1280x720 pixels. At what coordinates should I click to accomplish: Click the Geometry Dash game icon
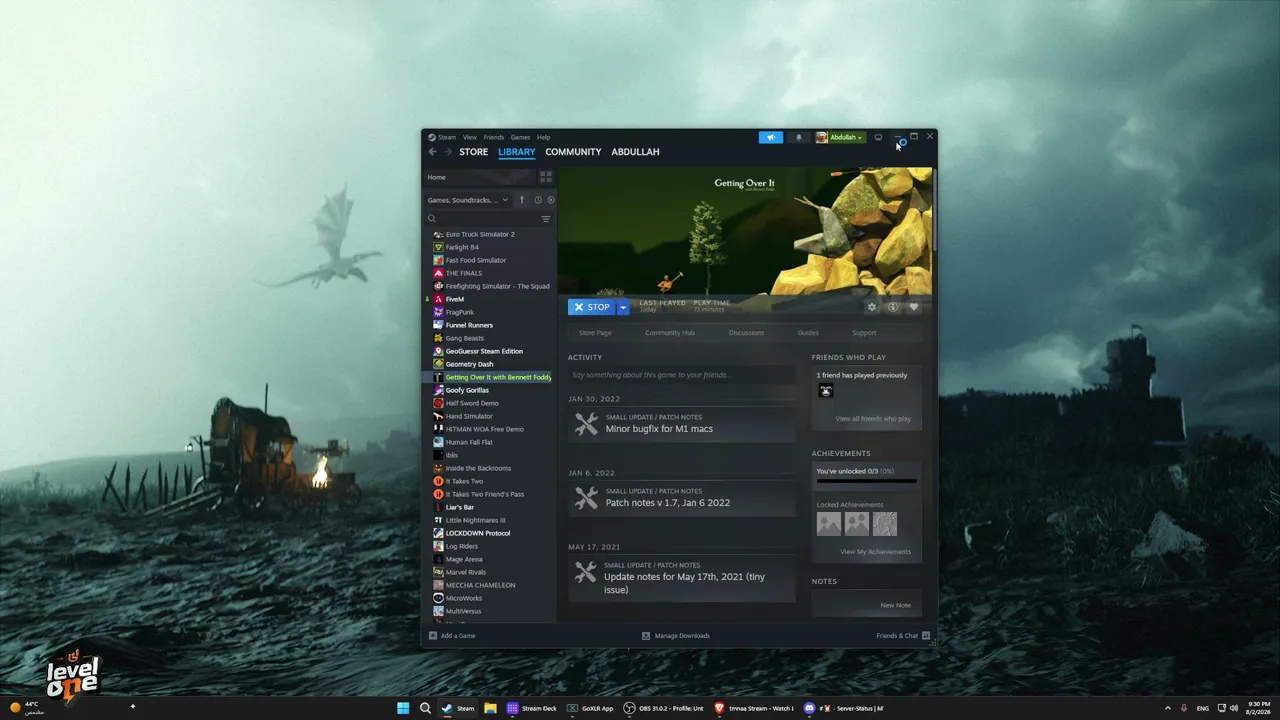pos(438,364)
